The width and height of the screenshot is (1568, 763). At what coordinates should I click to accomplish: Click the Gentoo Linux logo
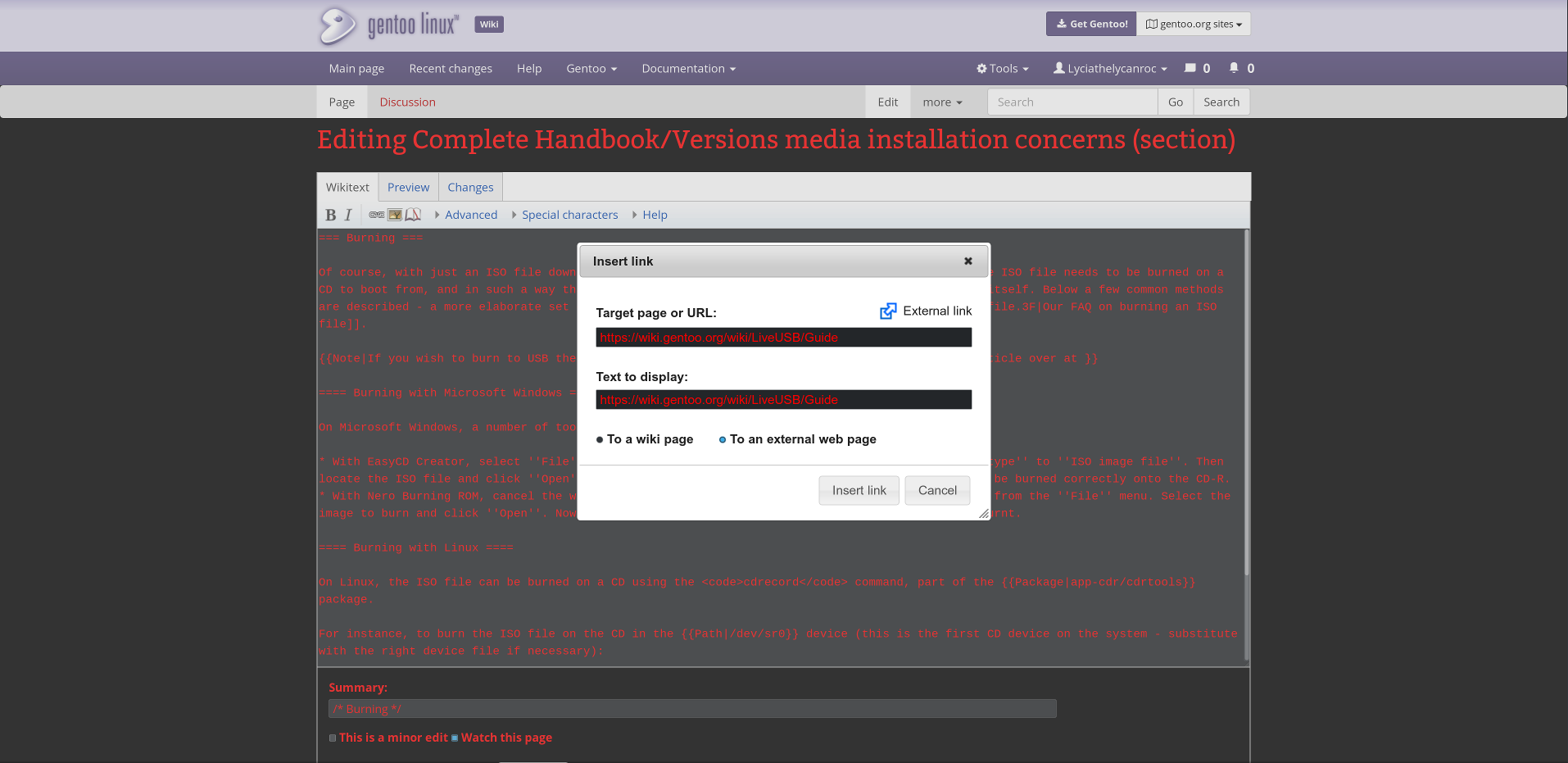(388, 25)
